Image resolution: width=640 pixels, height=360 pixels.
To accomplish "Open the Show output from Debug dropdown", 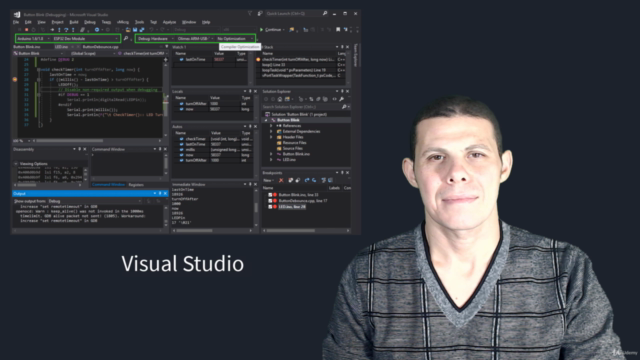I will [x=95, y=201].
